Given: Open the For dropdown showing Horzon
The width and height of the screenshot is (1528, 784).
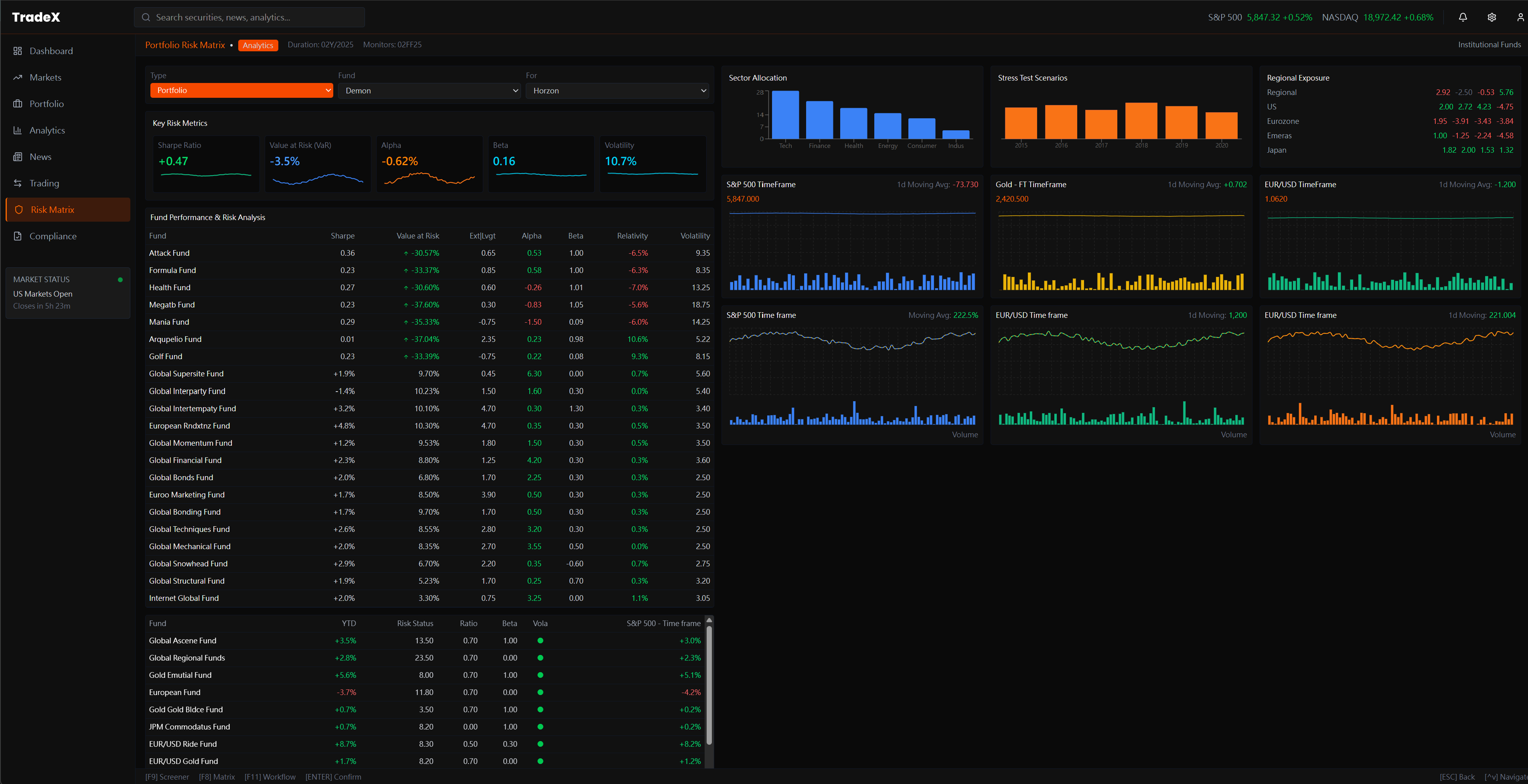Looking at the screenshot, I should point(616,90).
